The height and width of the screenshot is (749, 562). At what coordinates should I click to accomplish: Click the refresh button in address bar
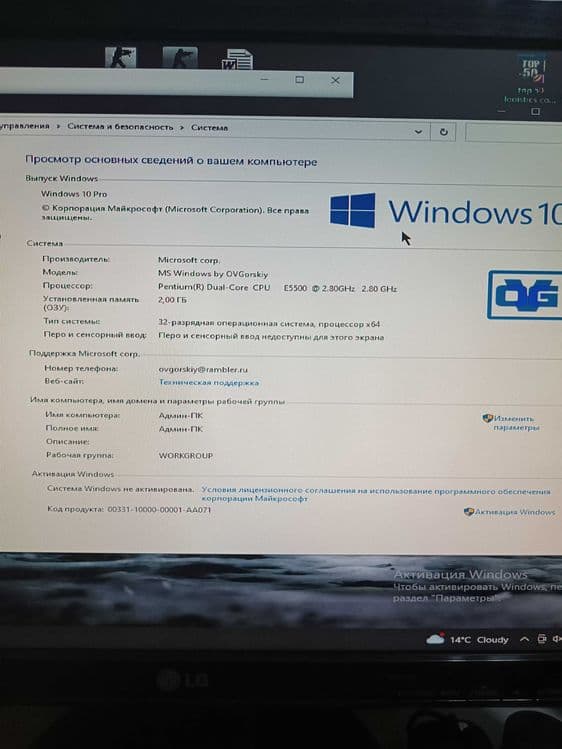443,132
